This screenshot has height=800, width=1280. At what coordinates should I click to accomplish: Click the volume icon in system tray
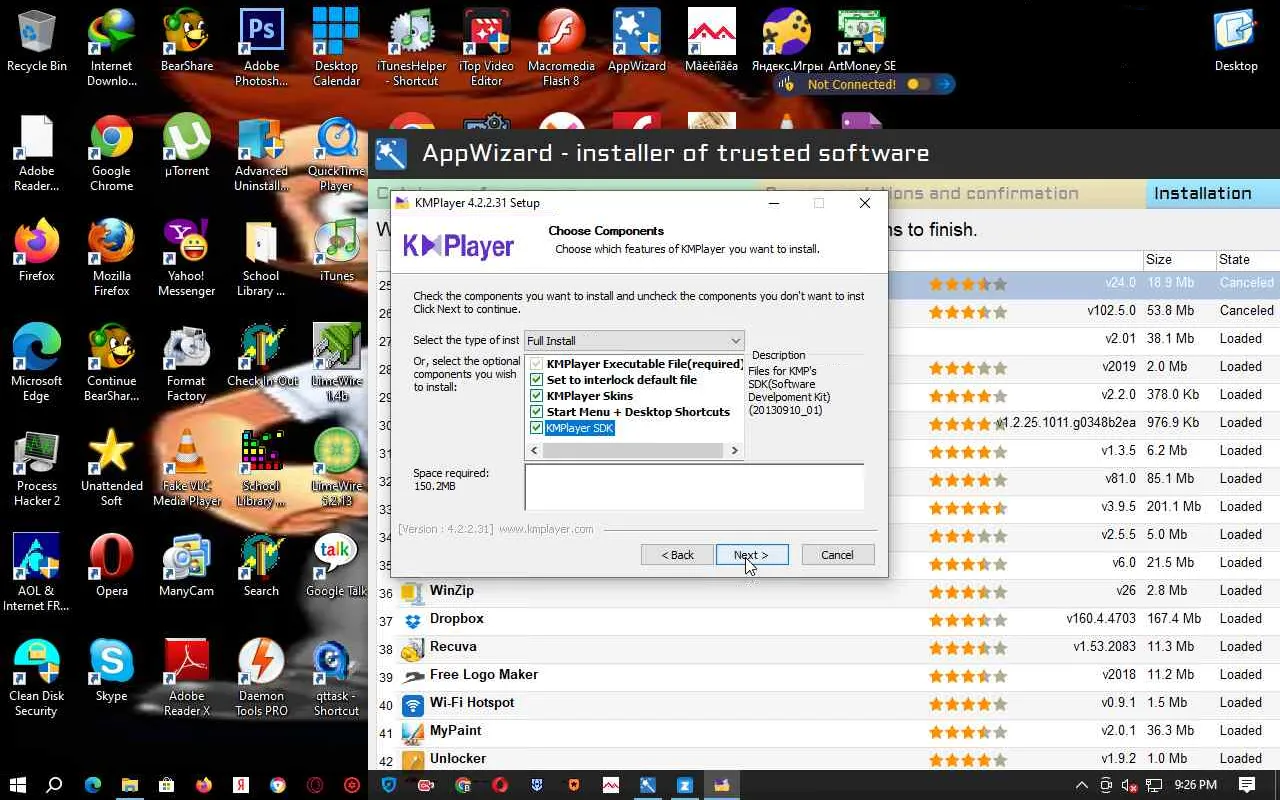point(1130,785)
